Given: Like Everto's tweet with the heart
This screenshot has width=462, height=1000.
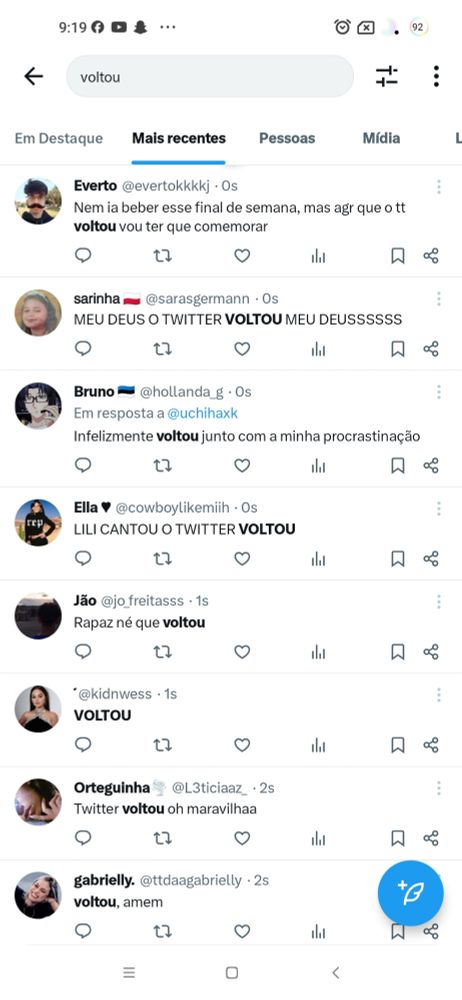Looking at the screenshot, I should (x=242, y=256).
